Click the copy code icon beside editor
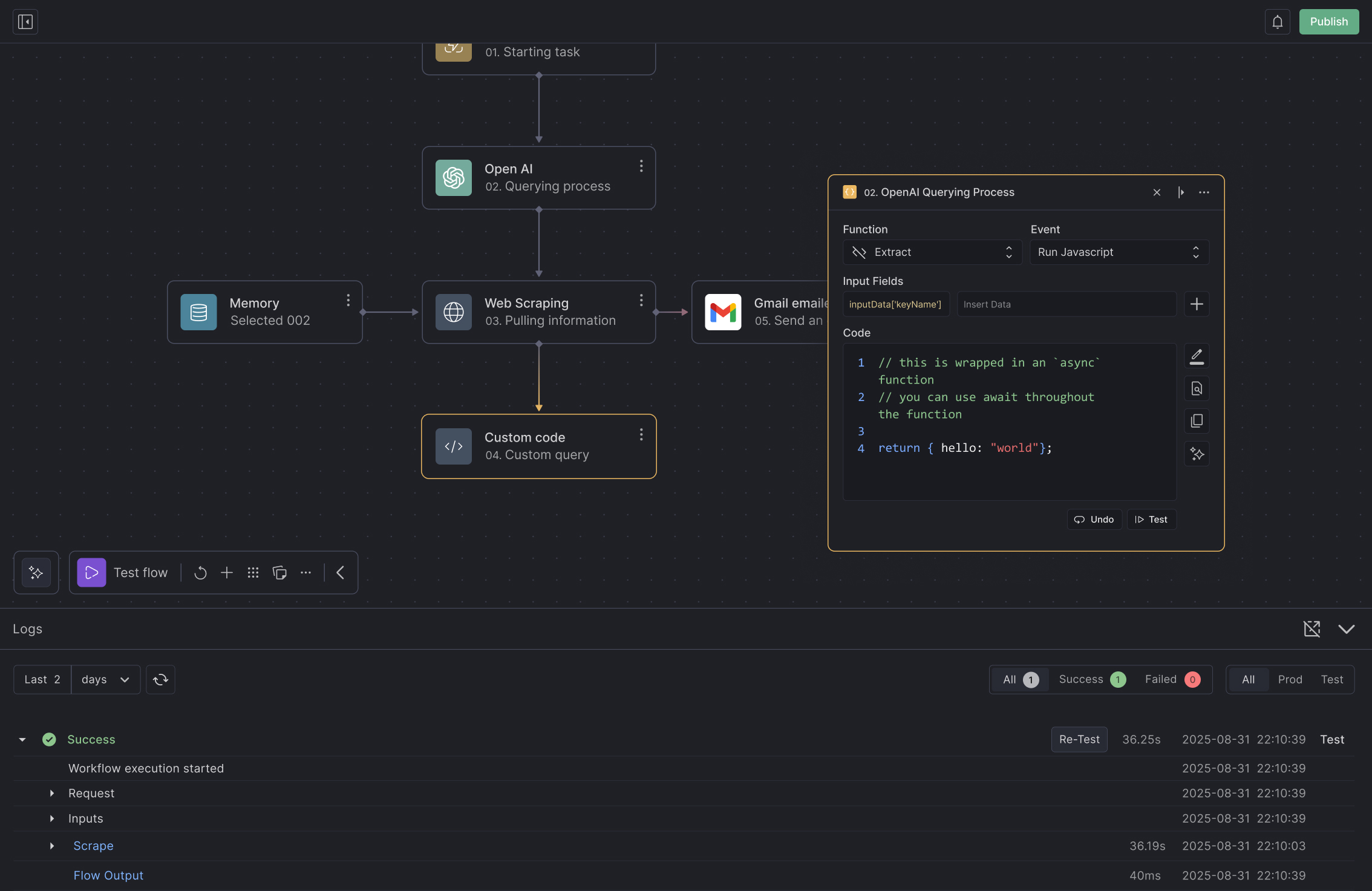Viewport: 1372px width, 891px height. coord(1197,421)
